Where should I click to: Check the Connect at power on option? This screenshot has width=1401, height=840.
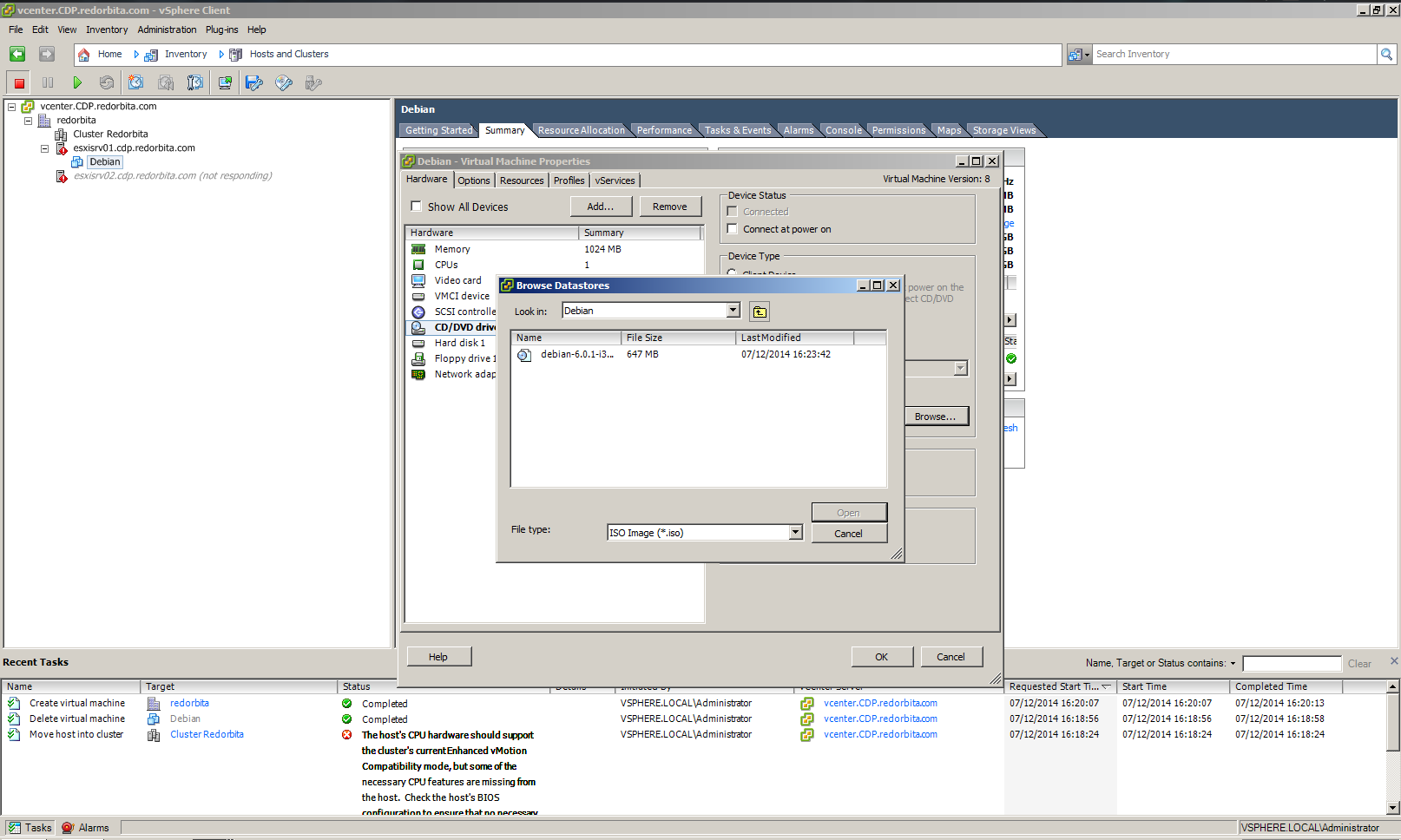(733, 229)
